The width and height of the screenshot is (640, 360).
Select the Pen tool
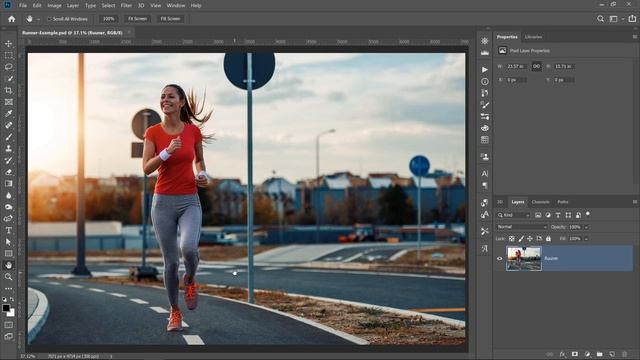tap(9, 218)
